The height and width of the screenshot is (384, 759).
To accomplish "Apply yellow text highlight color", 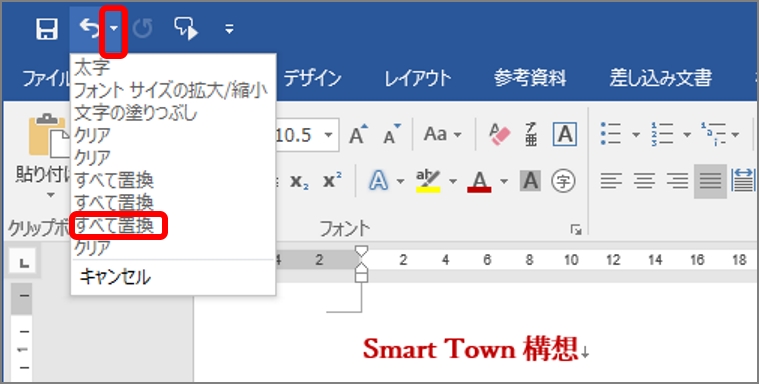I will click(428, 181).
